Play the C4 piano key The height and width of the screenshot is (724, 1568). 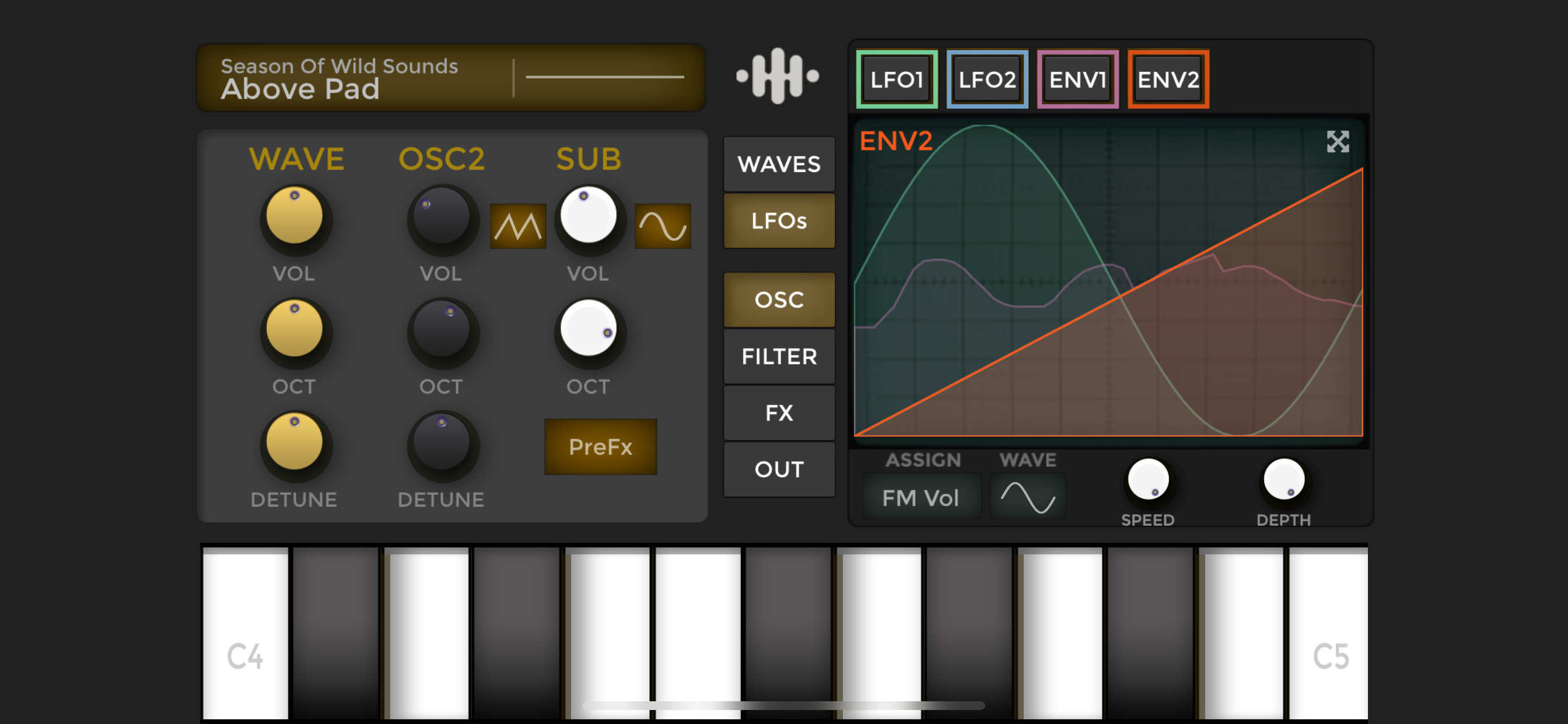click(x=246, y=632)
